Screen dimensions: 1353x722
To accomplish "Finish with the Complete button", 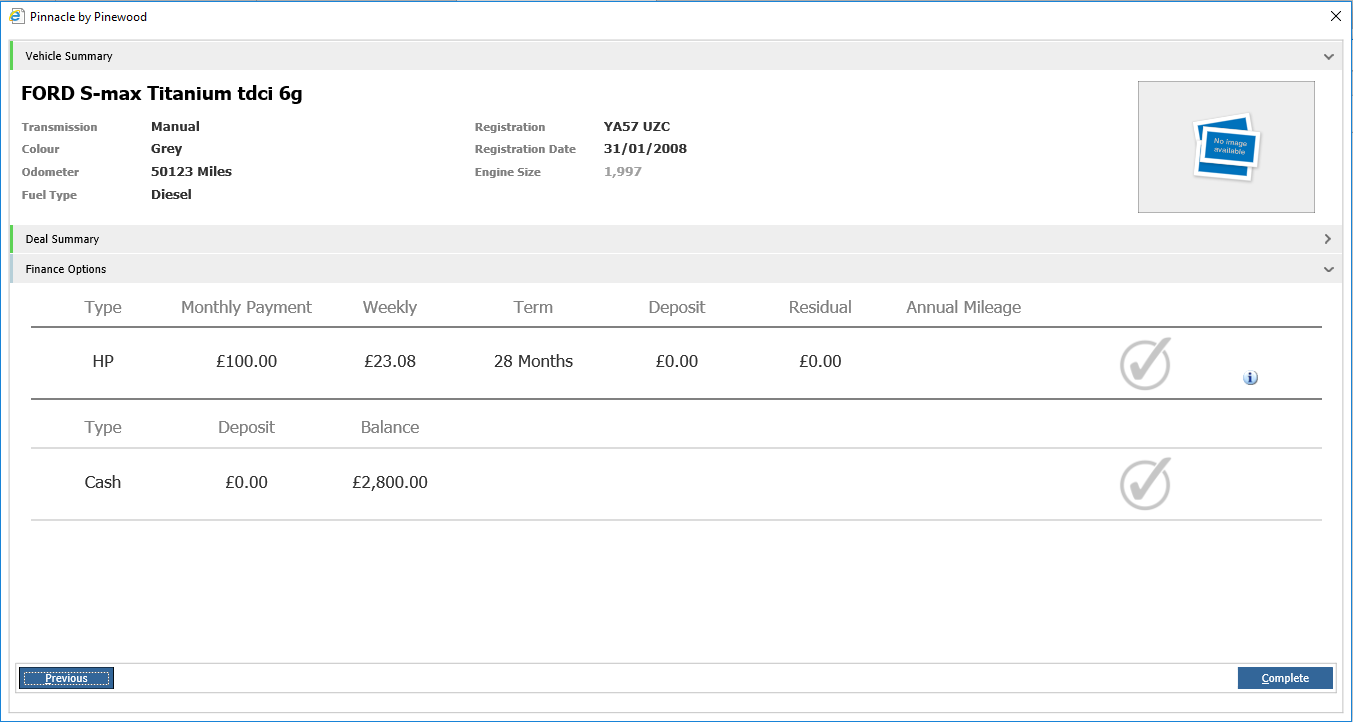I will 1285,678.
